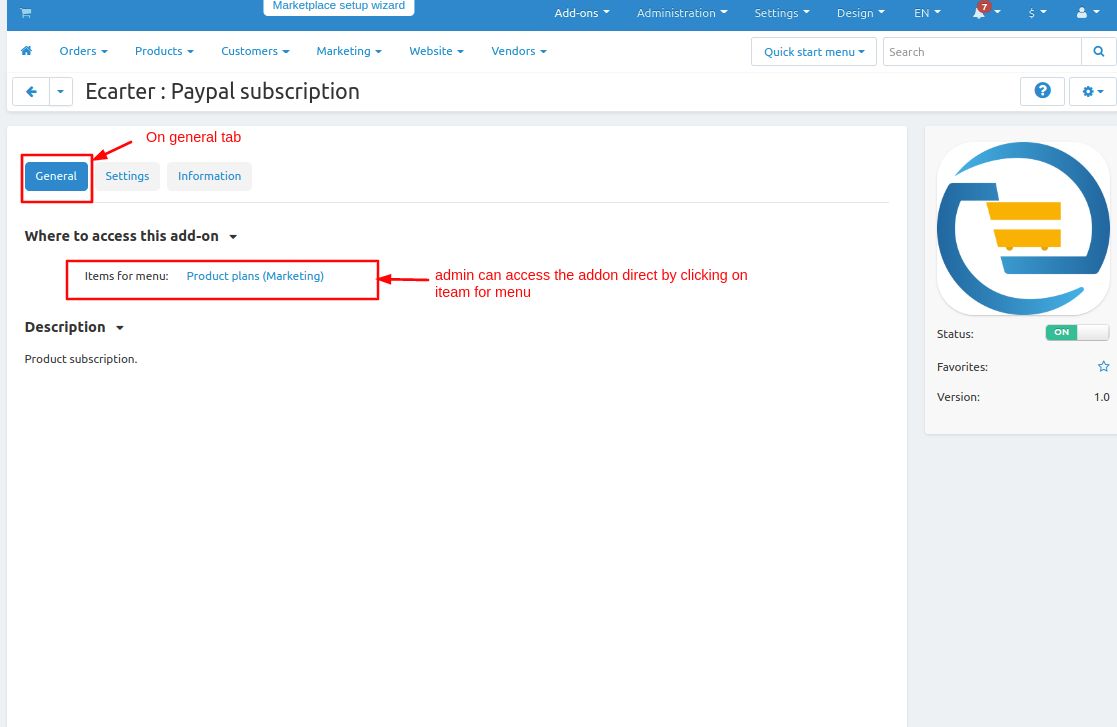This screenshot has height=727, width=1117.
Task: Open the Vendors menu
Action: tap(519, 51)
